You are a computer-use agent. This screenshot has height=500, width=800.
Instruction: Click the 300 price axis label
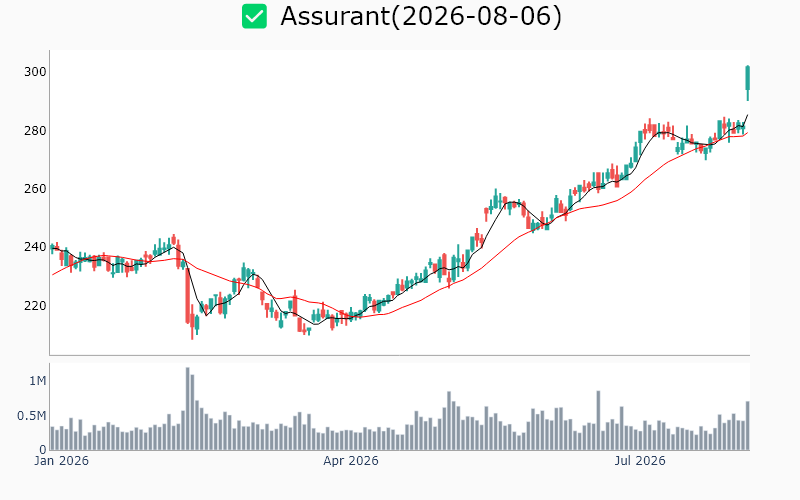[x=35, y=72]
